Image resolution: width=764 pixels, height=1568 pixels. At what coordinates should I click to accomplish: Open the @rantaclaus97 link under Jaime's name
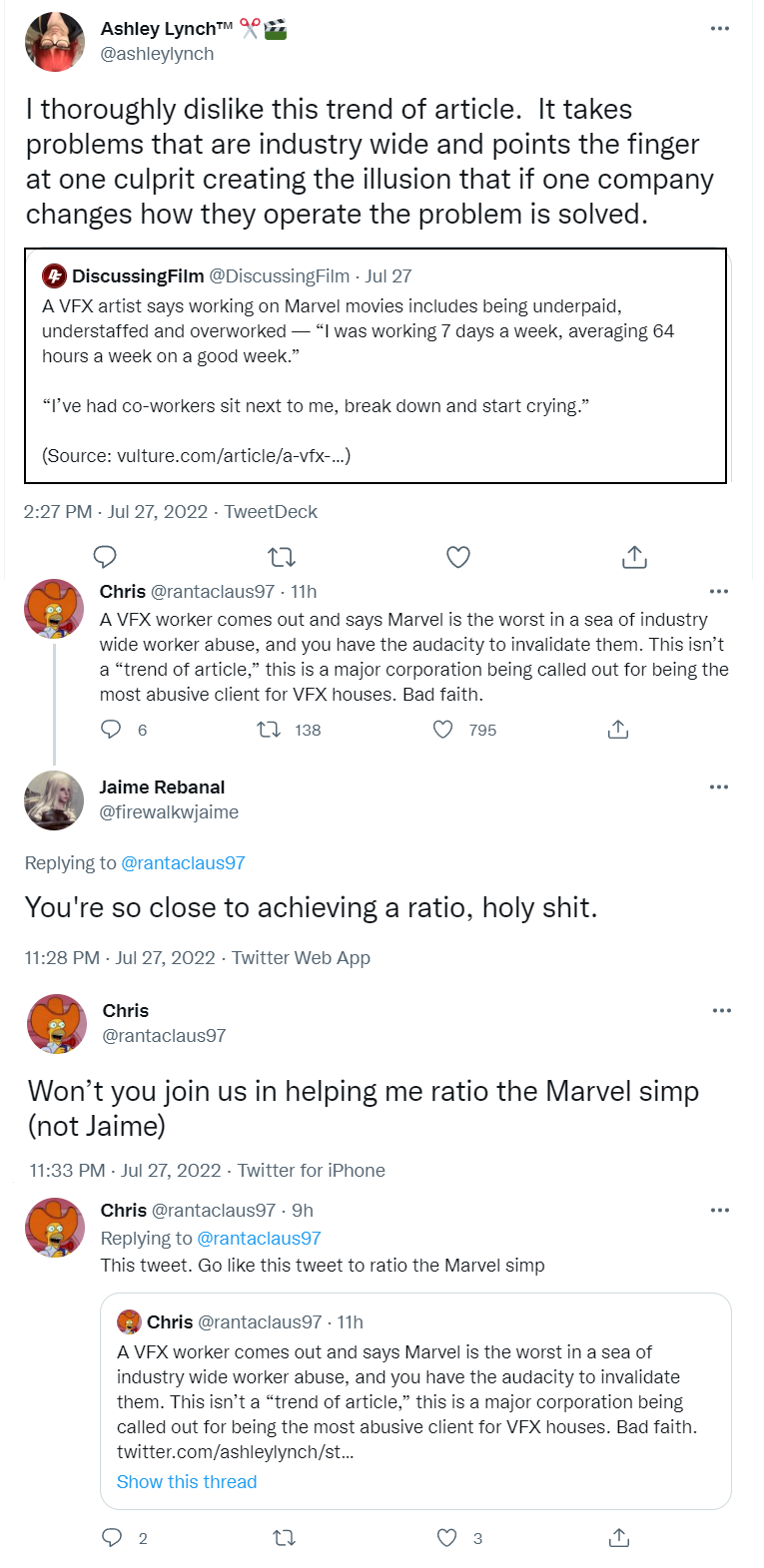[x=183, y=863]
